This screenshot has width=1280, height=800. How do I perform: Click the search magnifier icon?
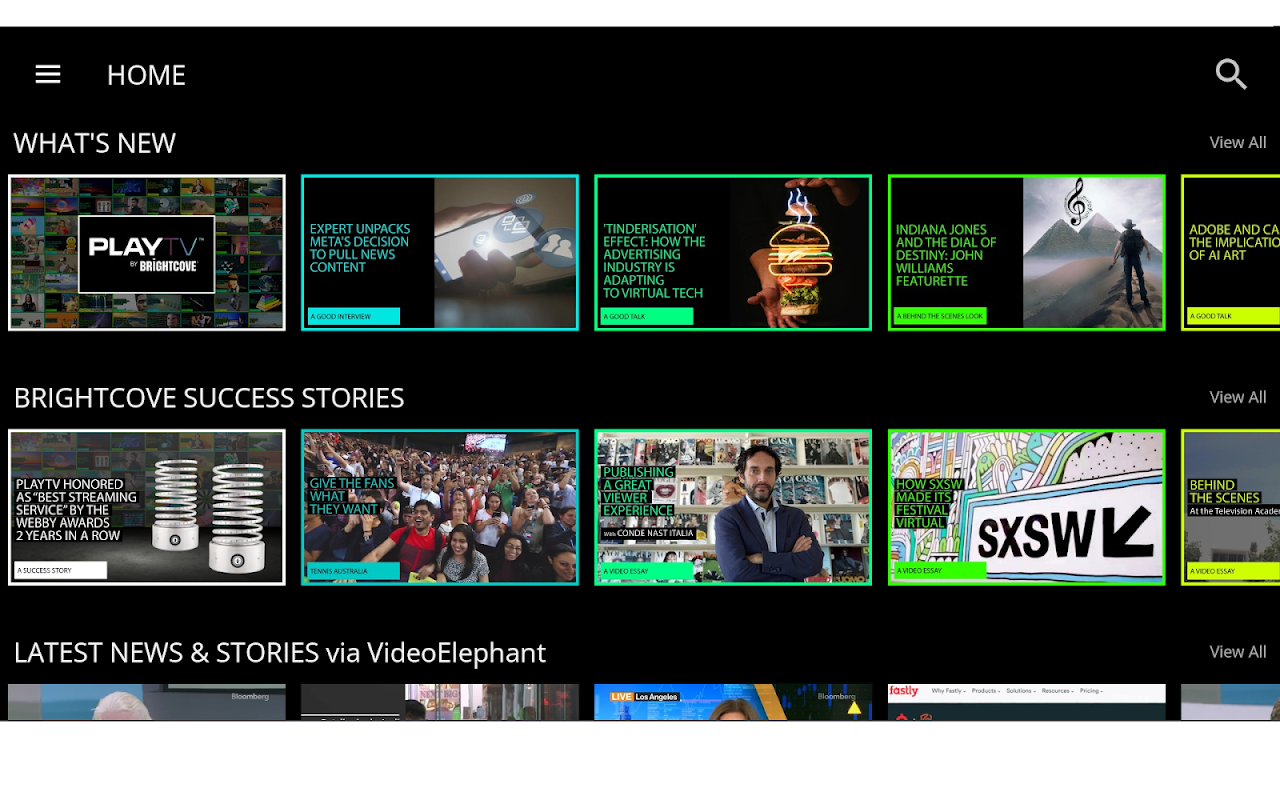(x=1231, y=74)
